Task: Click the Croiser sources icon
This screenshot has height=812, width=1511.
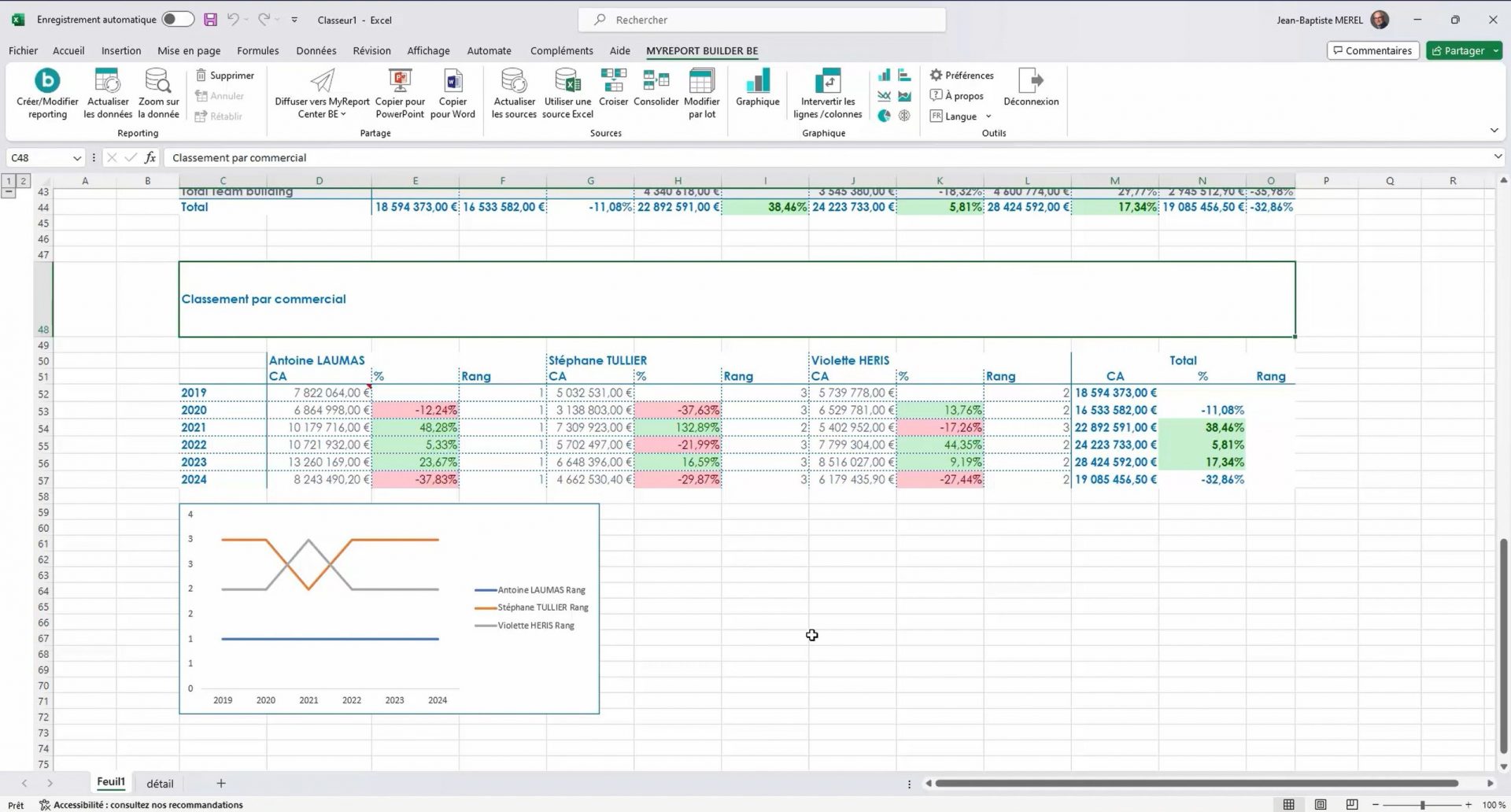Action: [x=613, y=81]
